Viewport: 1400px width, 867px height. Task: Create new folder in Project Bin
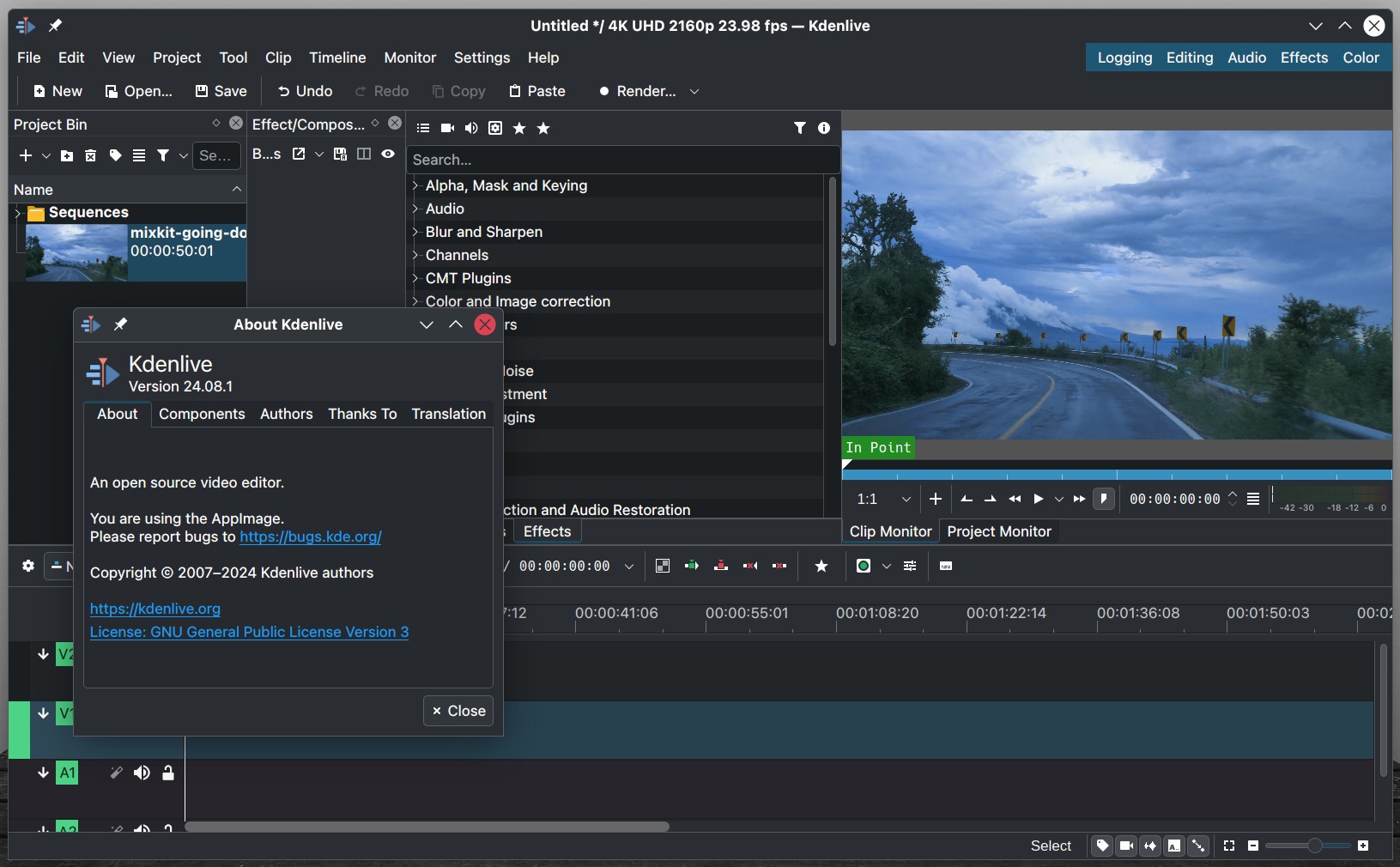click(67, 155)
